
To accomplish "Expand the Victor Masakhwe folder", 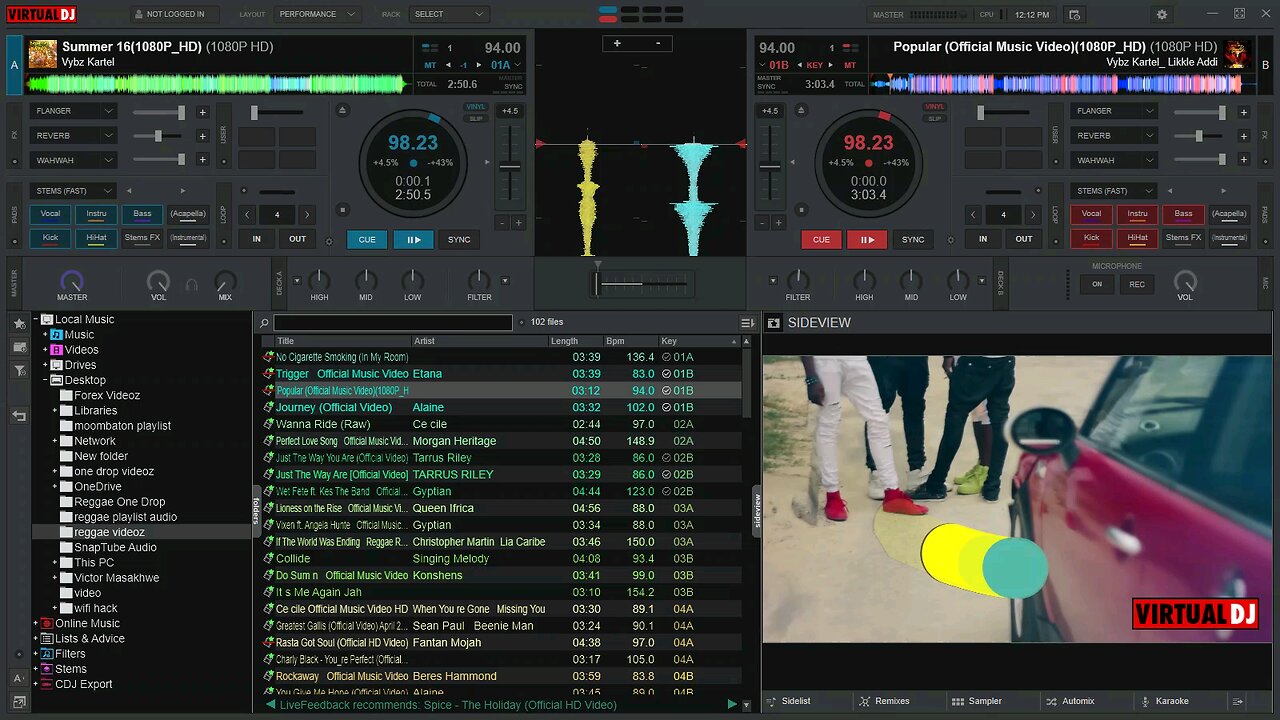I will pos(55,578).
